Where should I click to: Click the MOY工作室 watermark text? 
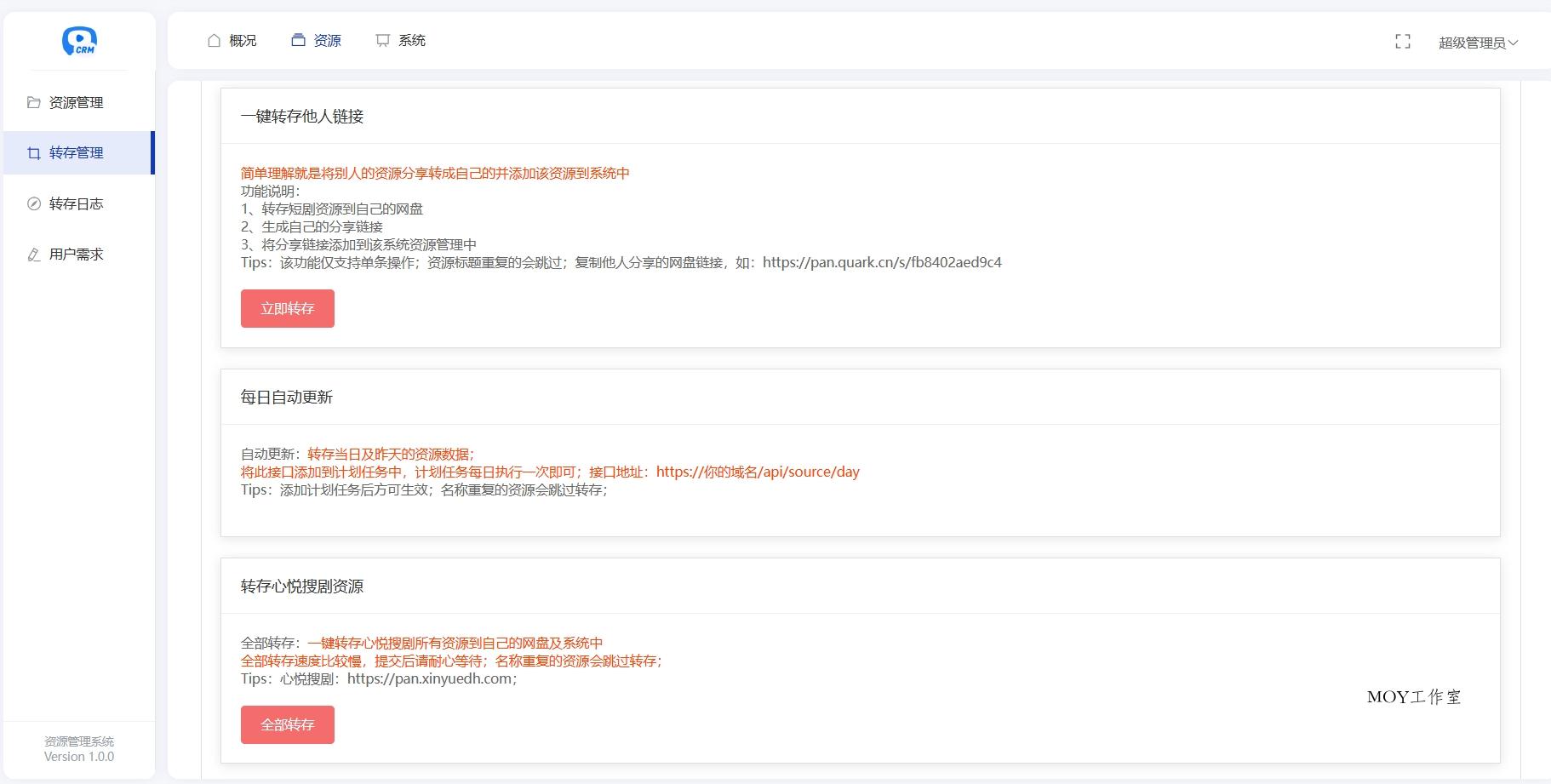tap(1413, 697)
